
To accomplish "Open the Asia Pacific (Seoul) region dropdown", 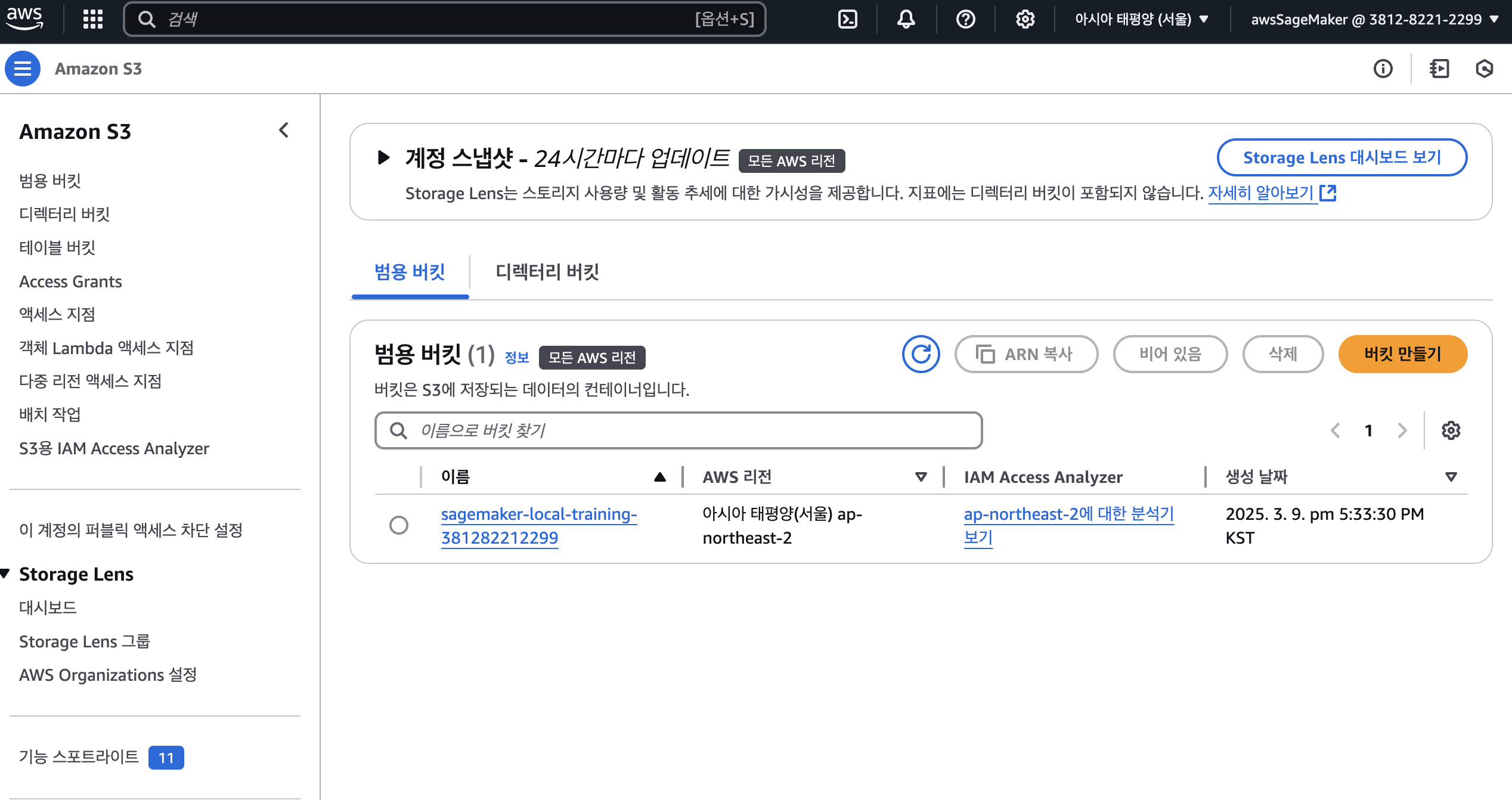I will pyautogui.click(x=1141, y=19).
